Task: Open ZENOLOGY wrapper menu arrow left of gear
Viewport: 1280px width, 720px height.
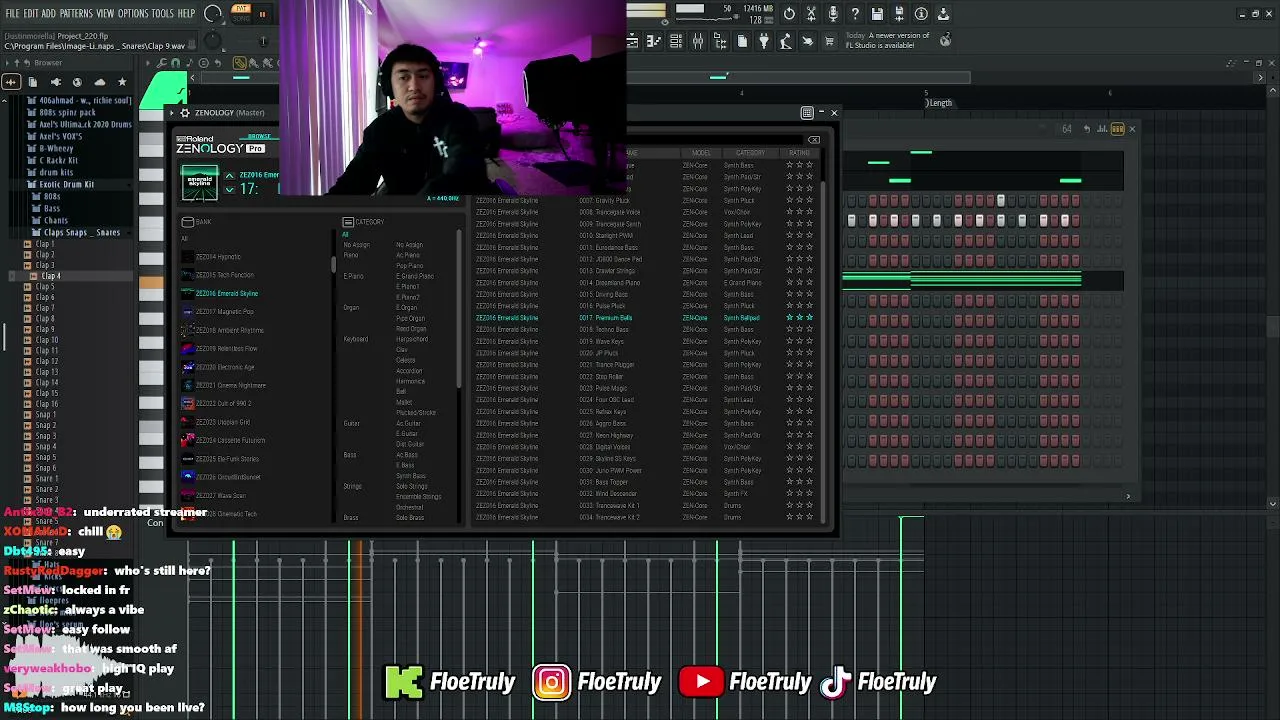Action: coord(172,113)
